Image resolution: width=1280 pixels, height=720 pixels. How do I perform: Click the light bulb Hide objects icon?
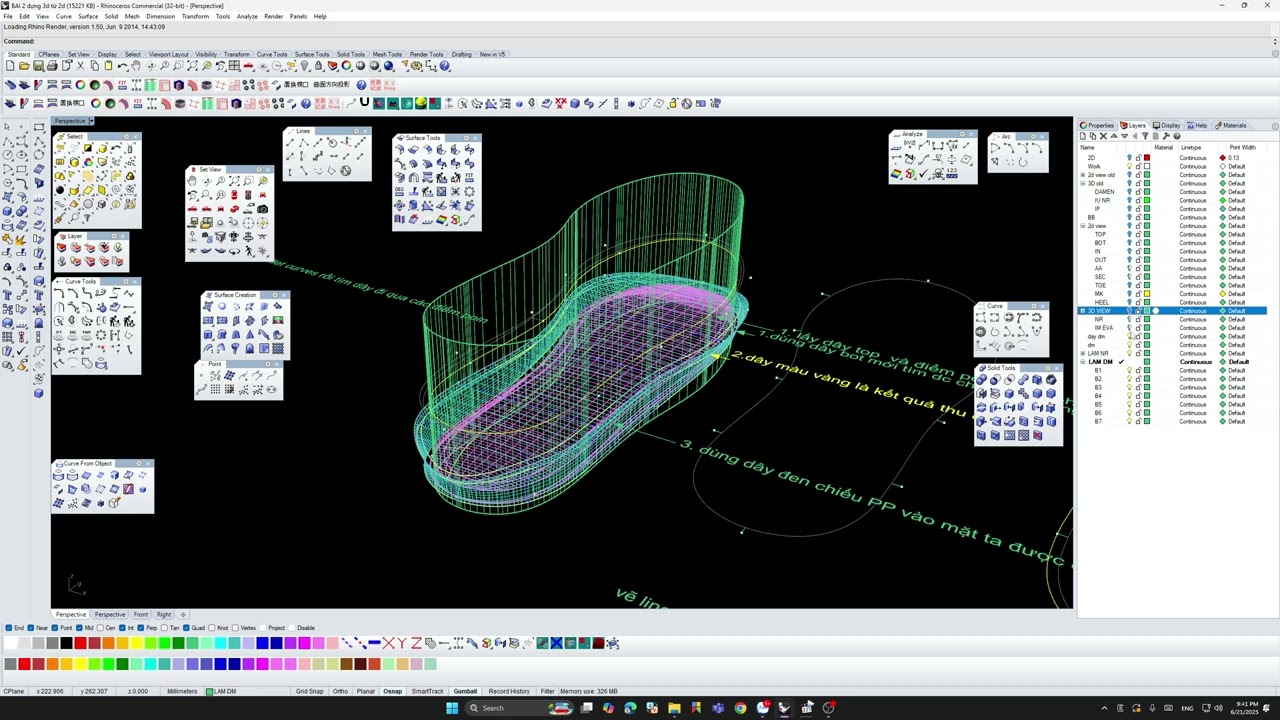(x=305, y=66)
